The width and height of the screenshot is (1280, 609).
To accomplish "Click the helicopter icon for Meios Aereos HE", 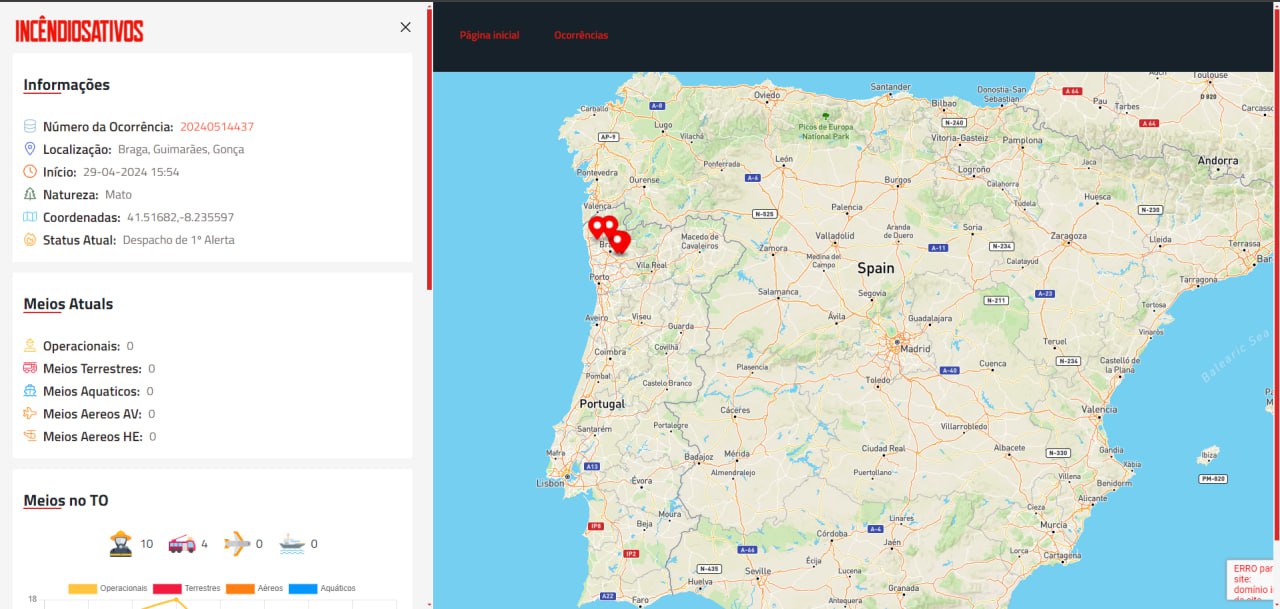I will point(29,436).
